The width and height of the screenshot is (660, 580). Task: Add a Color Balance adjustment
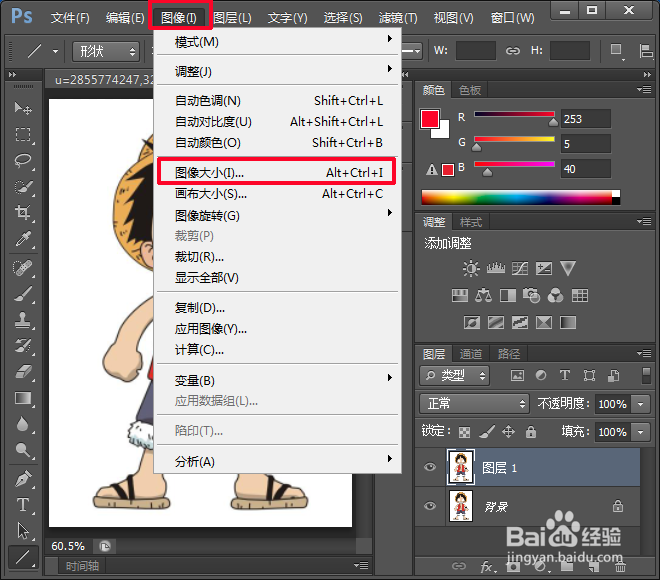click(x=483, y=295)
